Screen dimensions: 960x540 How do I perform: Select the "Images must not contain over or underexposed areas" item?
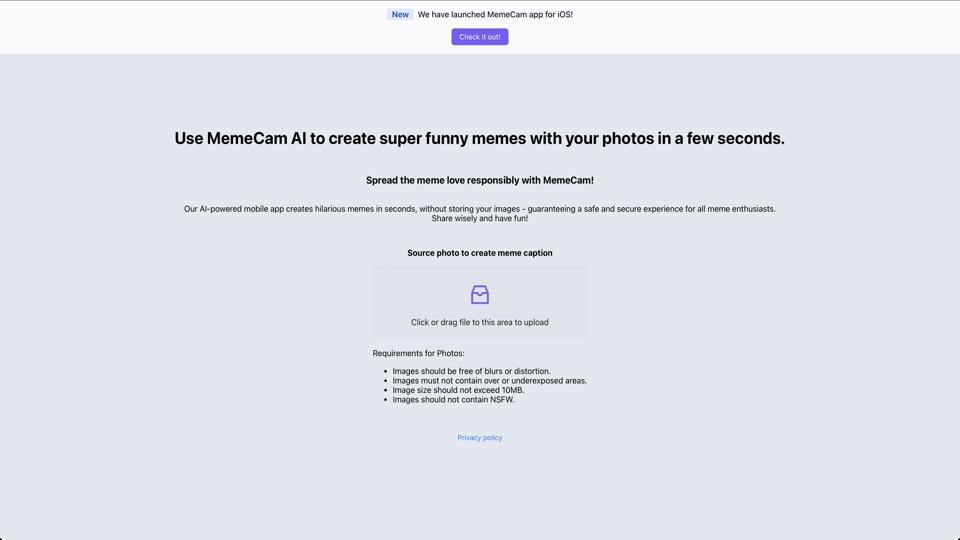pos(489,380)
